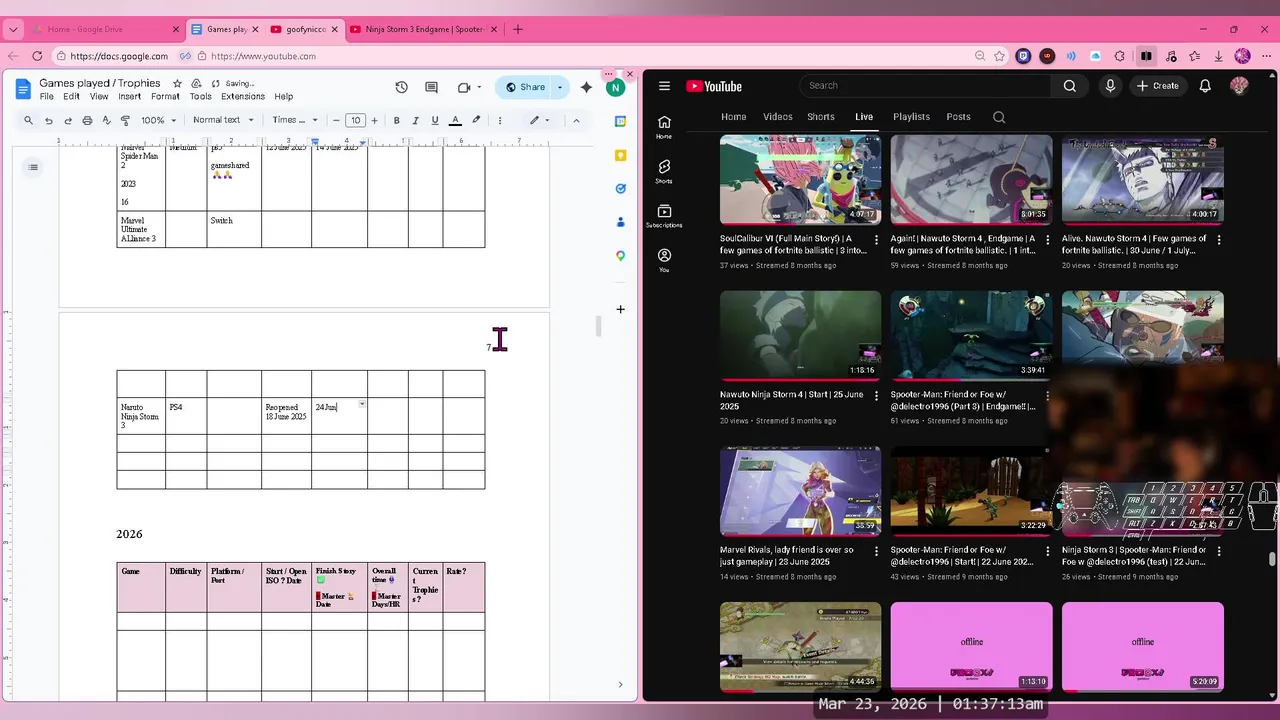This screenshot has width=1280, height=720.
Task: Click the Docs search menus magnifier
Action: (28, 120)
